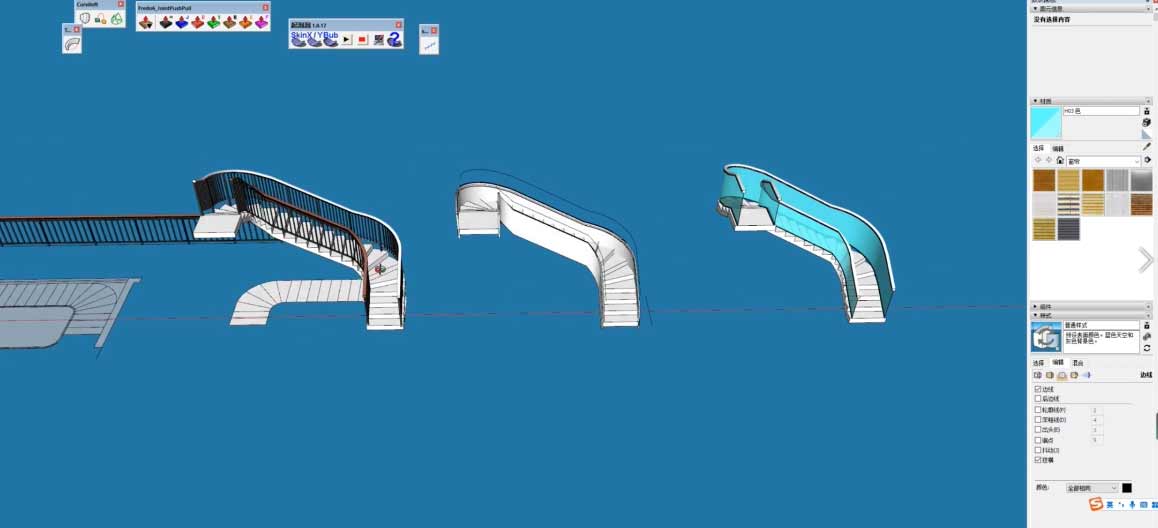Toggle the 边线 edges checkbox
The image size is (1158, 528).
pos(1037,389)
